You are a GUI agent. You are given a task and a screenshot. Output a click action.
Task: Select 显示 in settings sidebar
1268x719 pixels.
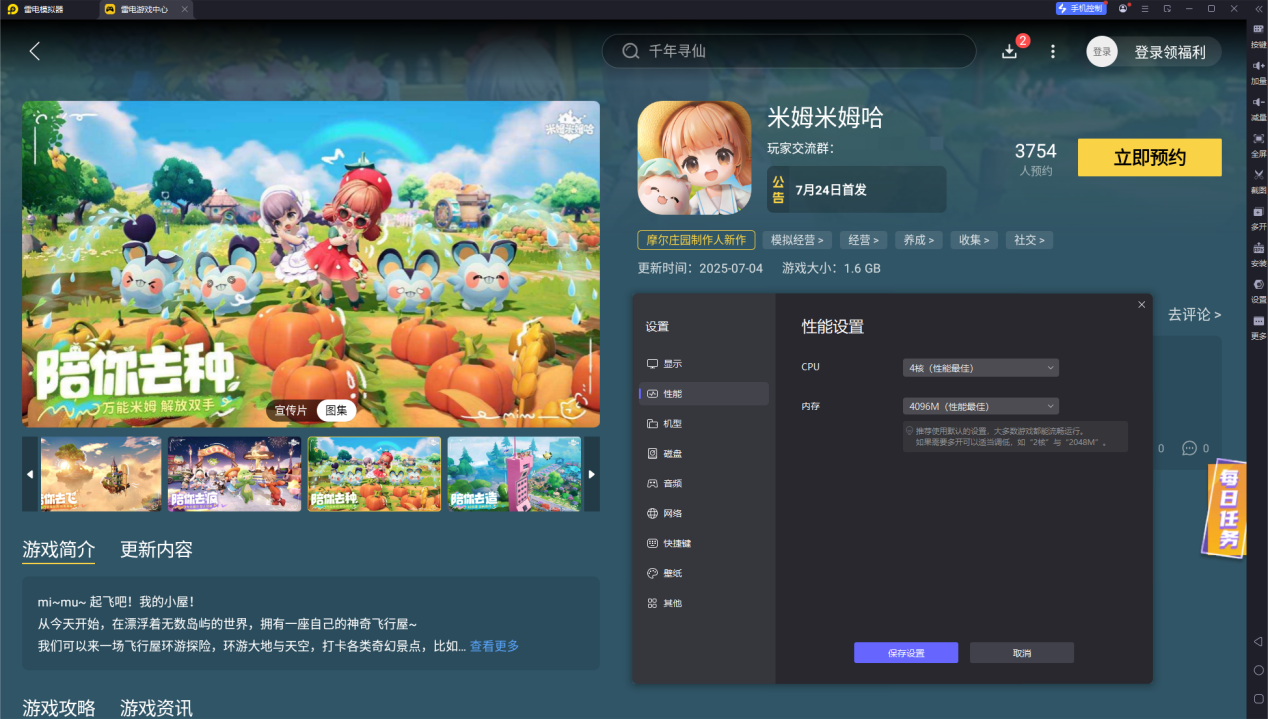click(x=704, y=364)
